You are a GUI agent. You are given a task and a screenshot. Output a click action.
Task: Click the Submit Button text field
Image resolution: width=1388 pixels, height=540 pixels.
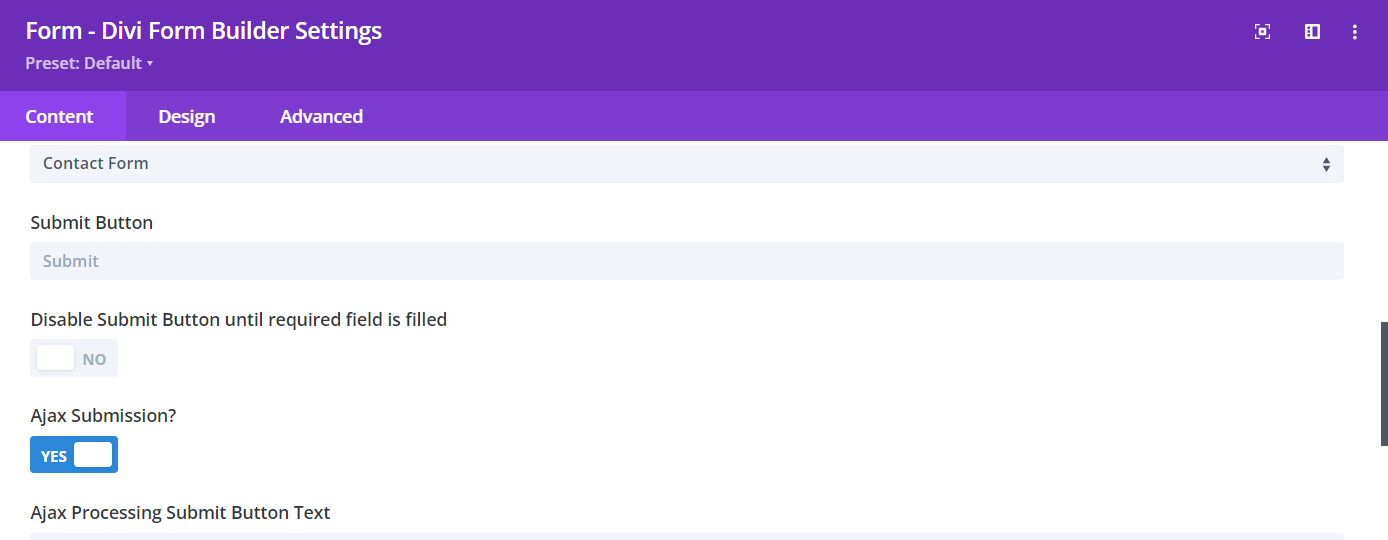click(x=686, y=261)
